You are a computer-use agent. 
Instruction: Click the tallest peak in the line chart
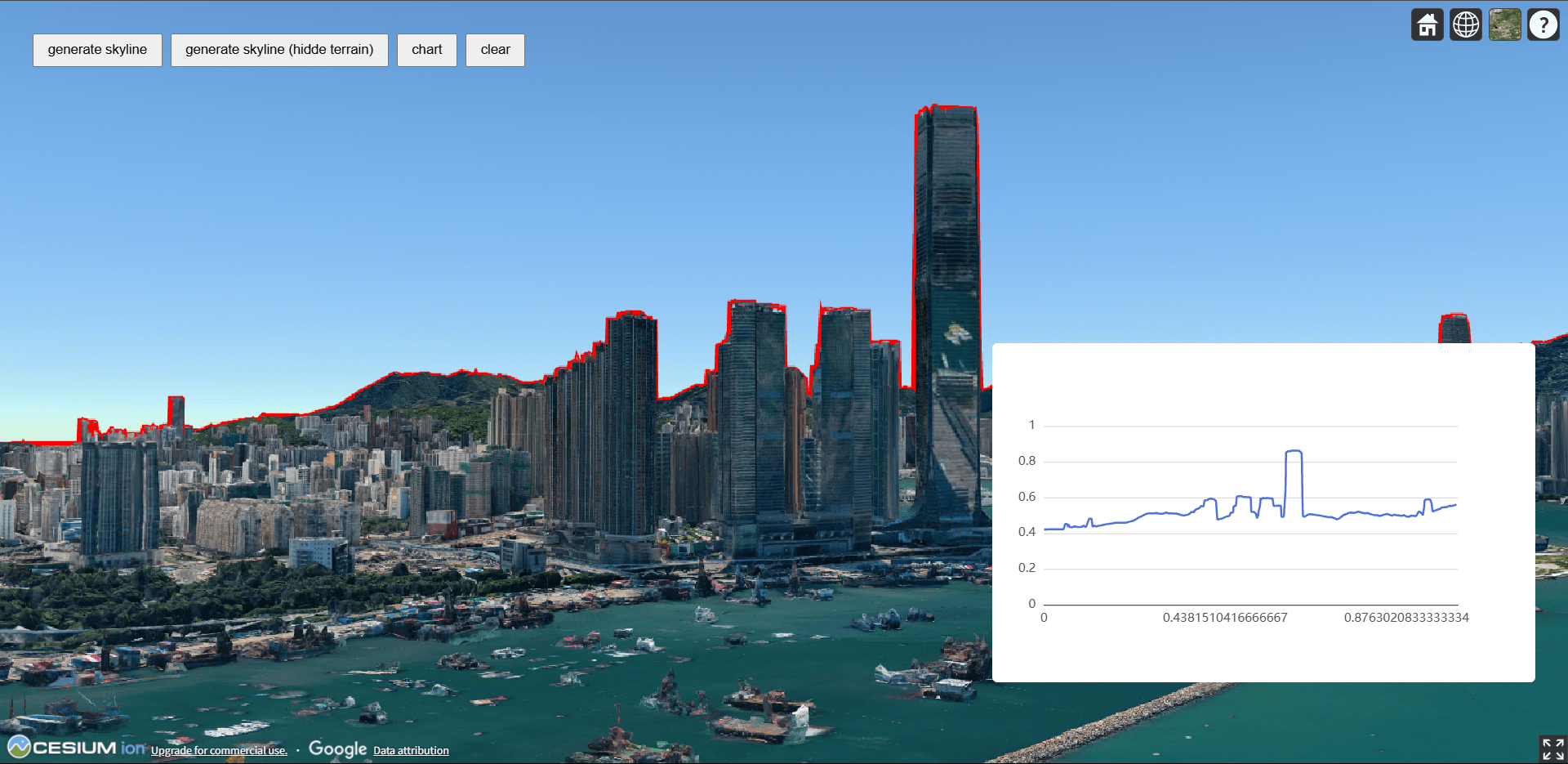click(x=1293, y=451)
